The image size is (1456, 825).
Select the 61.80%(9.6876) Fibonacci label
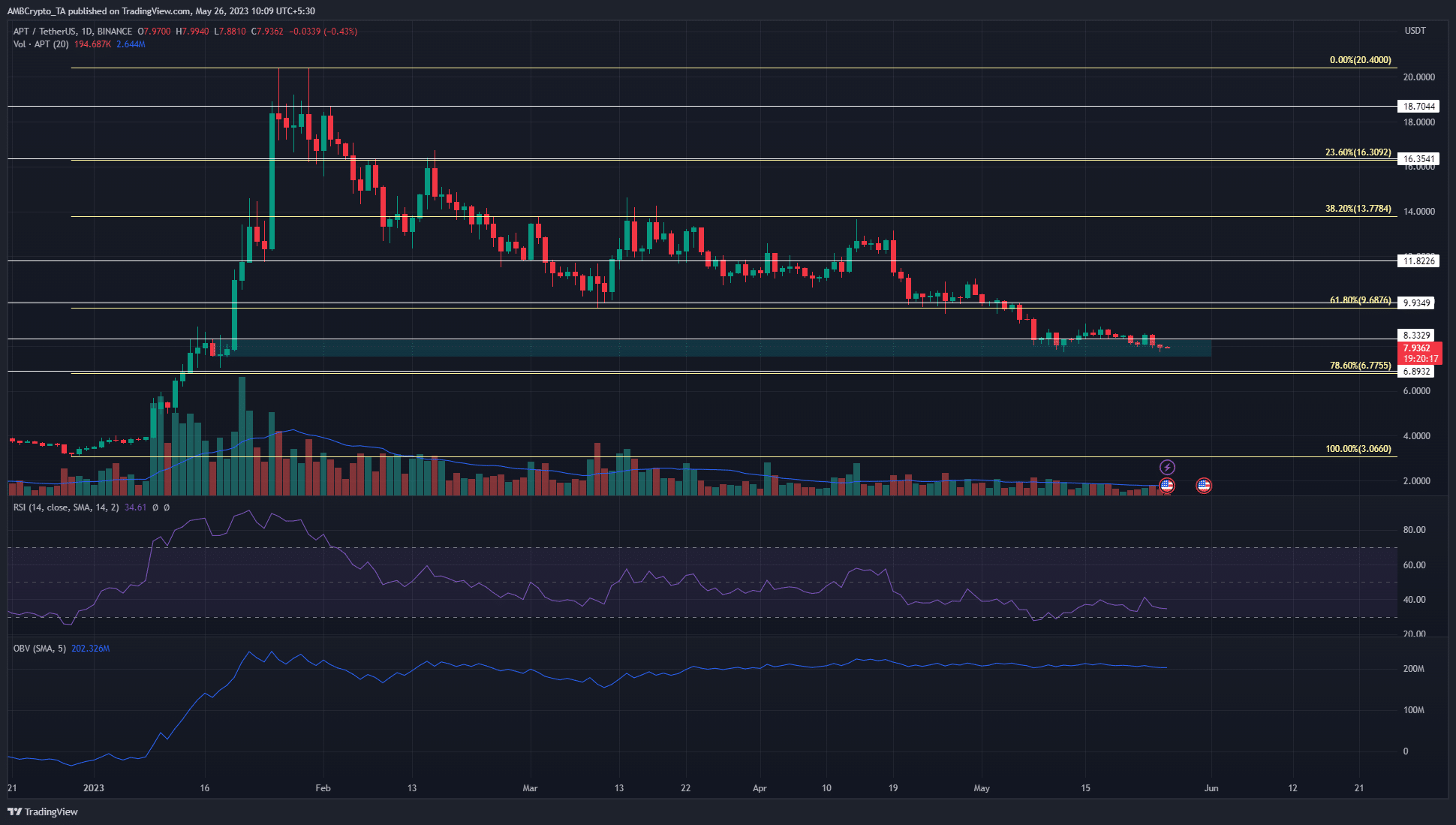(x=1360, y=300)
